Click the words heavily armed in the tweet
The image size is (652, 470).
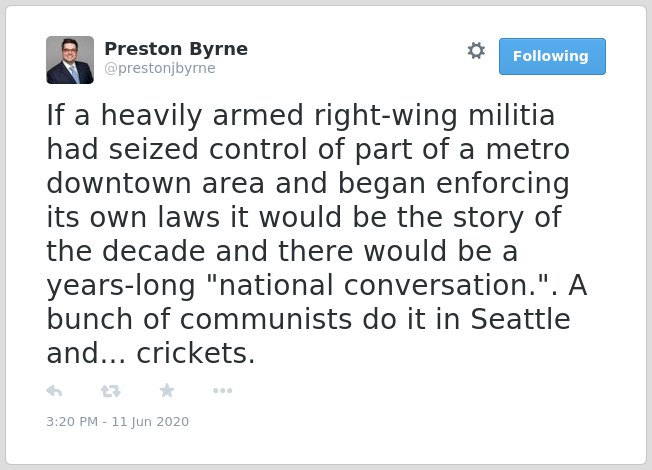coord(203,116)
